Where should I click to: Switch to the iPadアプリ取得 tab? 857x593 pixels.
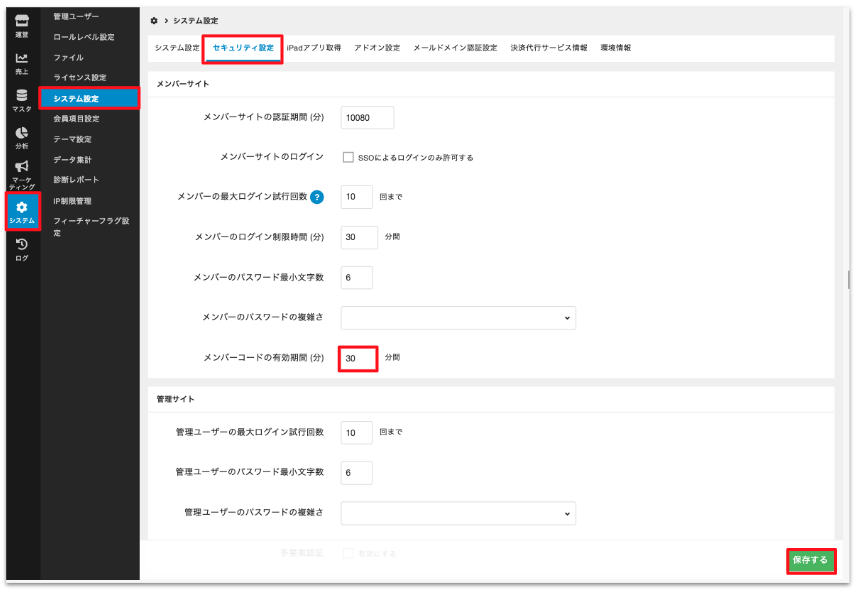click(313, 48)
